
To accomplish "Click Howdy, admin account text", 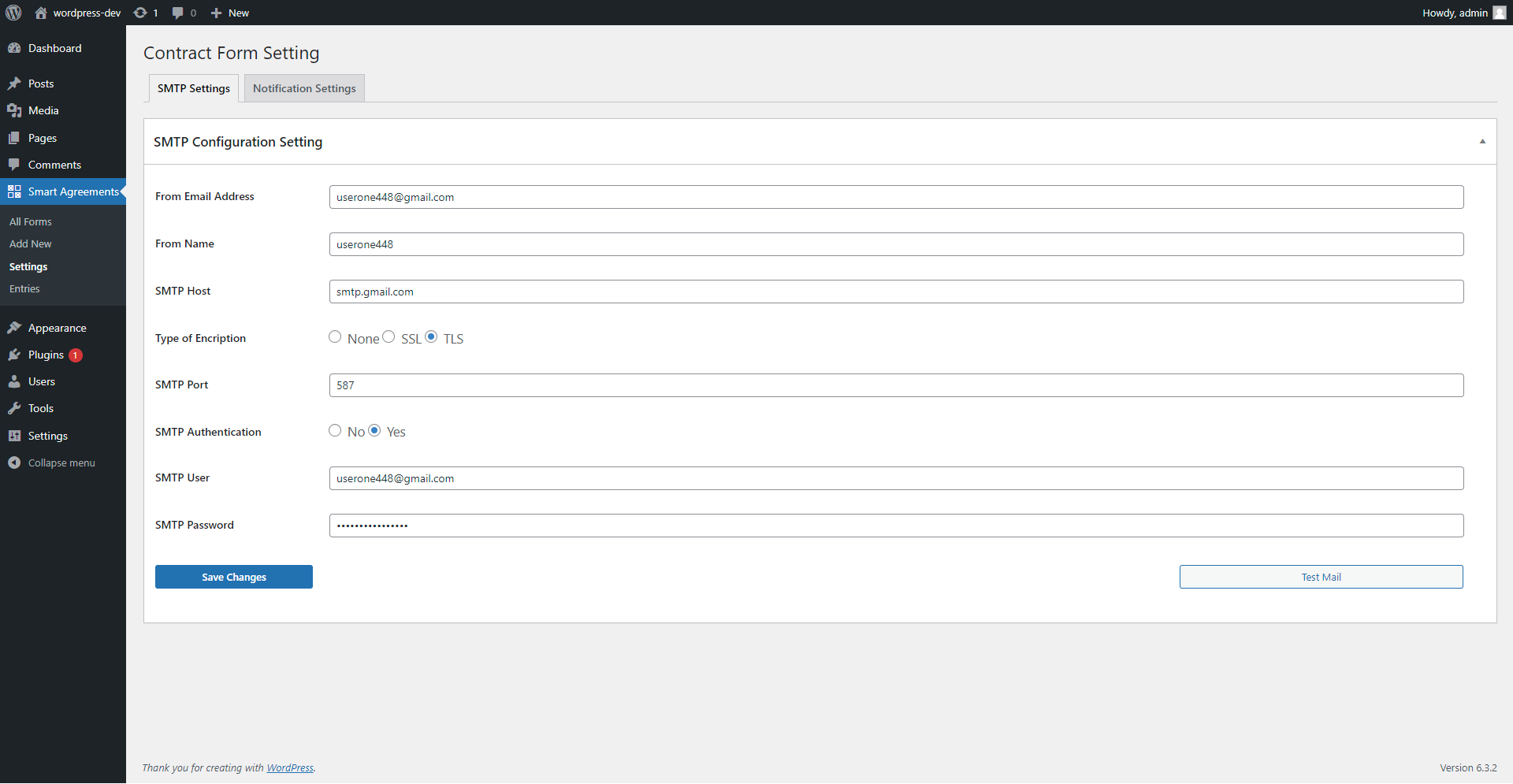I will coord(1455,13).
